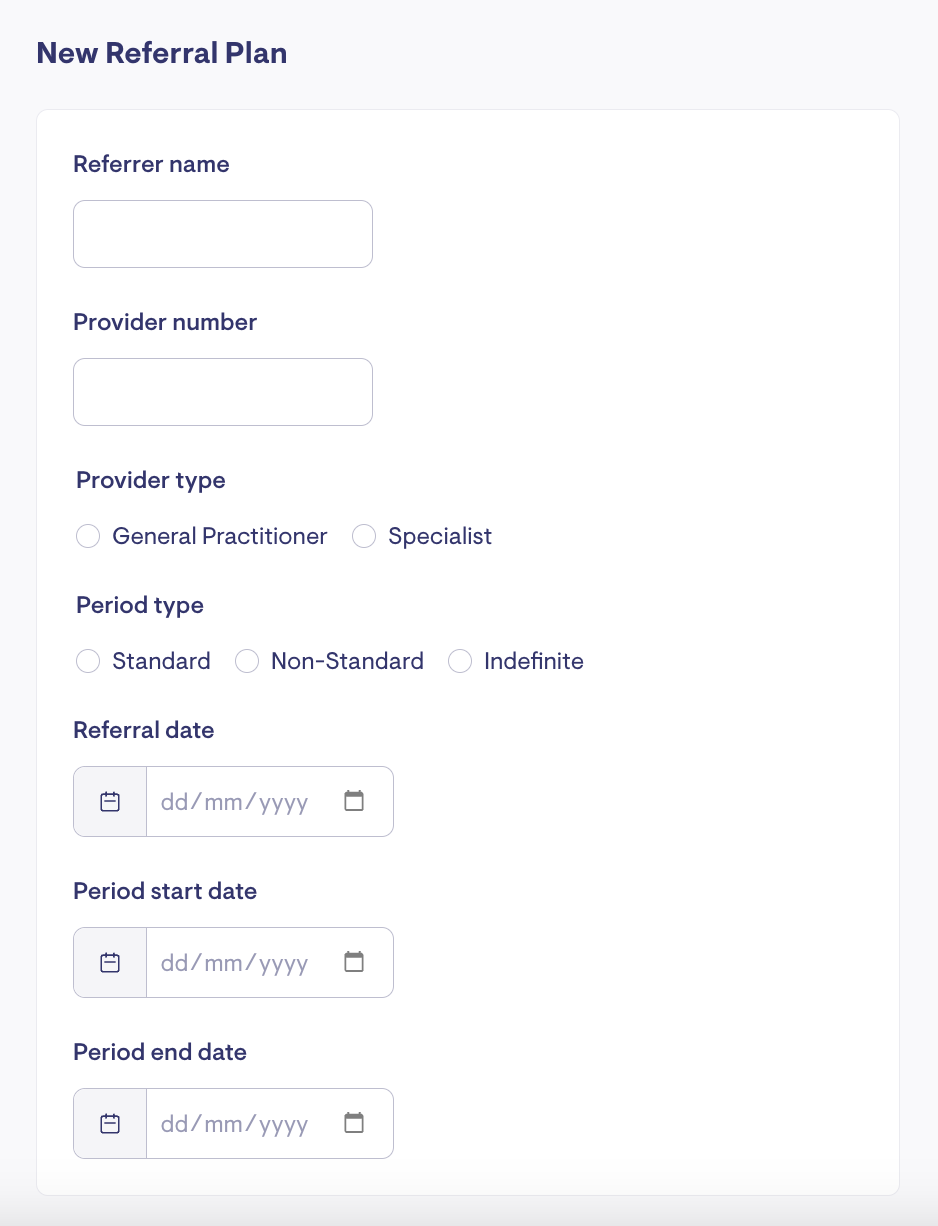Image resolution: width=938 pixels, height=1226 pixels.
Task: Open the Period start date picker on the right
Action: (354, 962)
